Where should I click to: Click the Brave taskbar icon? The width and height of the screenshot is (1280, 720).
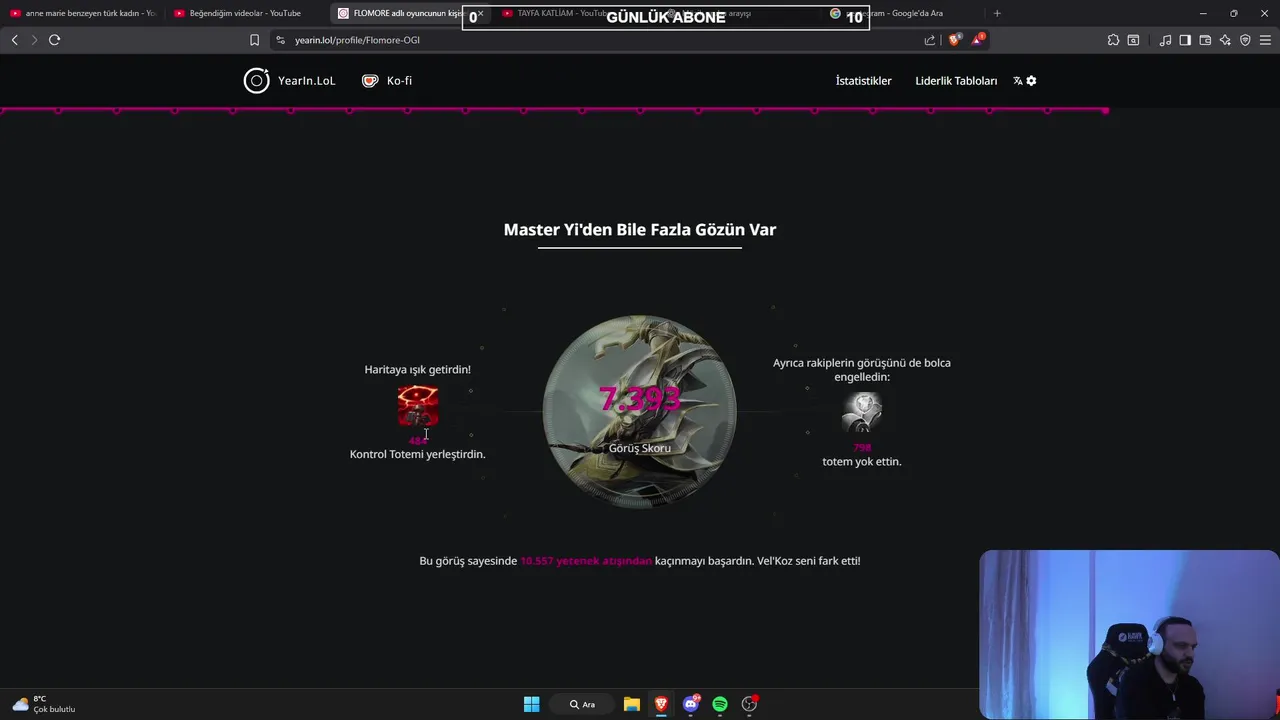pyautogui.click(x=661, y=704)
